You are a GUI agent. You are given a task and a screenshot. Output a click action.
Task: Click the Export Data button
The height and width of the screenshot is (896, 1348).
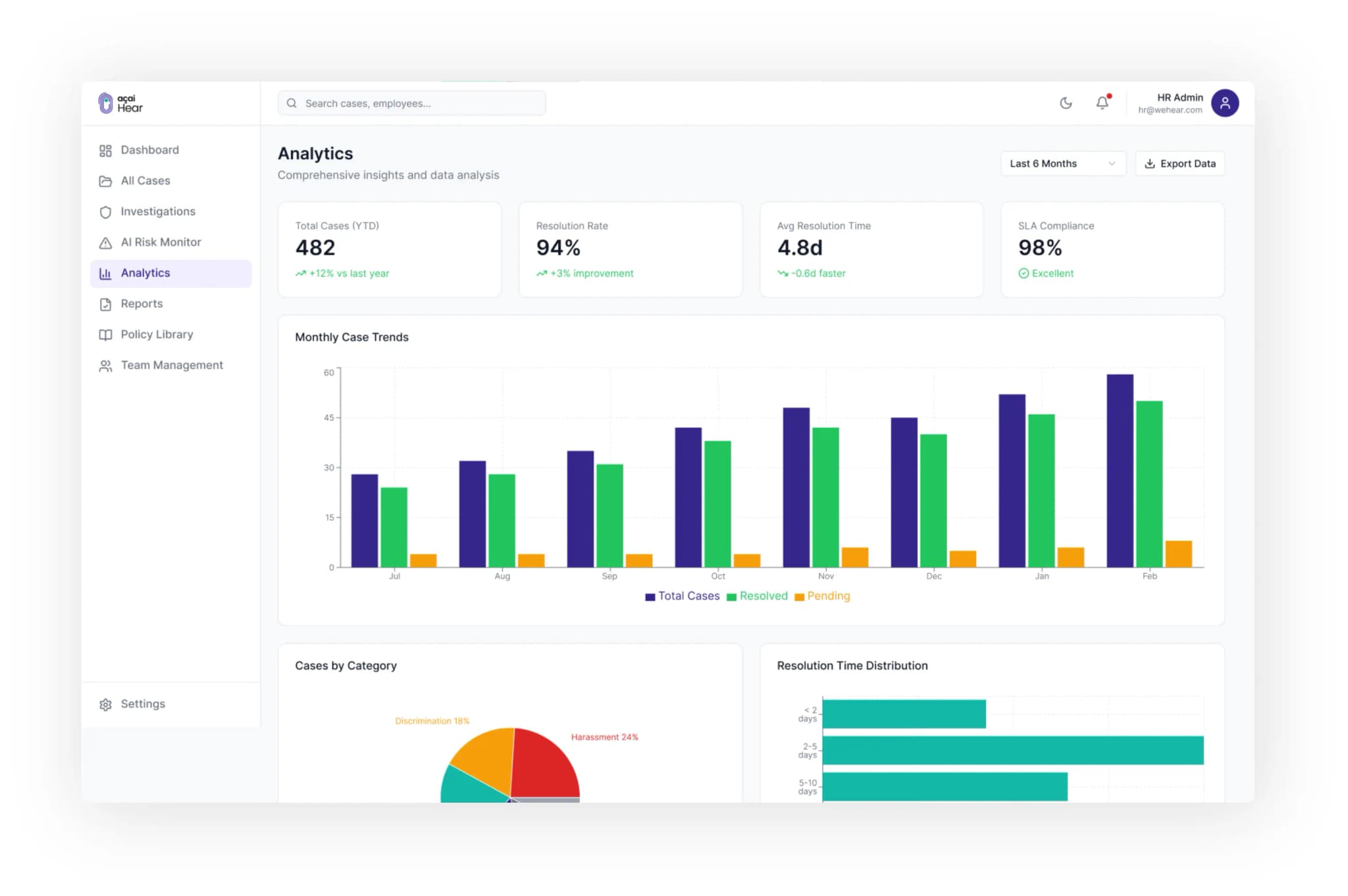(1180, 163)
